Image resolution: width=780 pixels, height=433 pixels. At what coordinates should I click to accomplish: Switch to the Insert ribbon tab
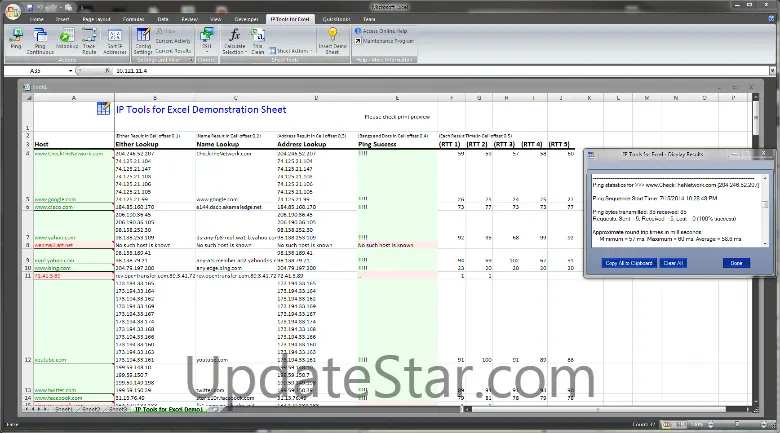63,19
